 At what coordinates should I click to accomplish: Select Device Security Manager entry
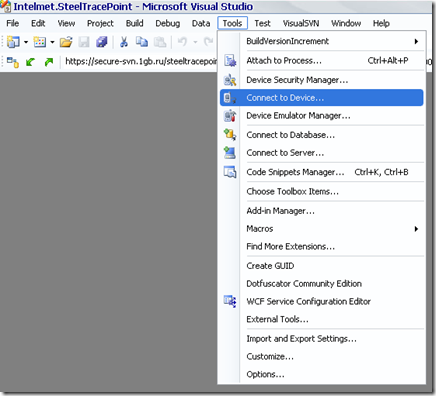(x=322, y=80)
